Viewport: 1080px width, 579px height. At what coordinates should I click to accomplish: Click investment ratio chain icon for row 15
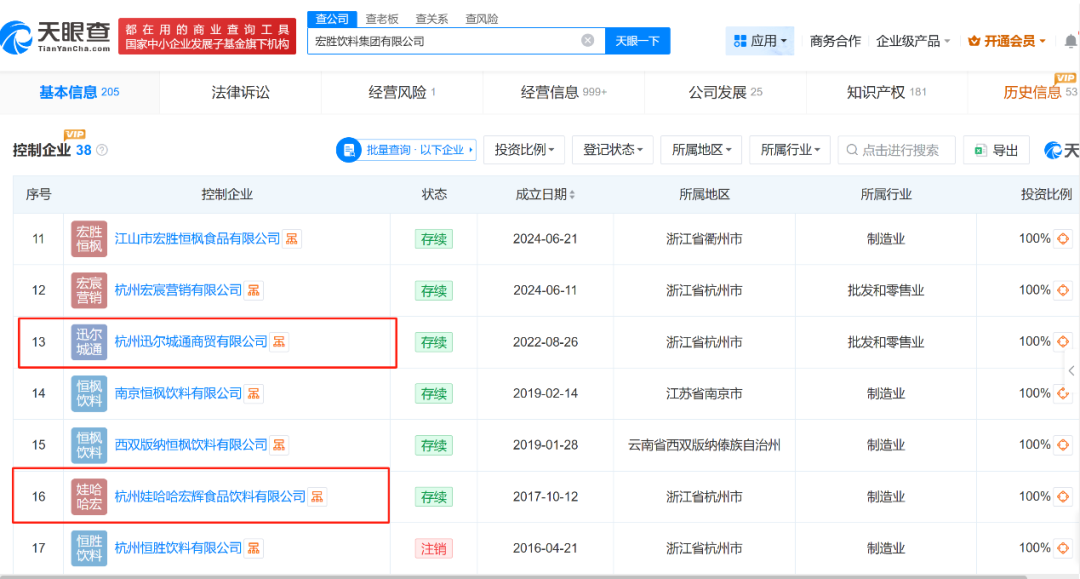click(1063, 445)
